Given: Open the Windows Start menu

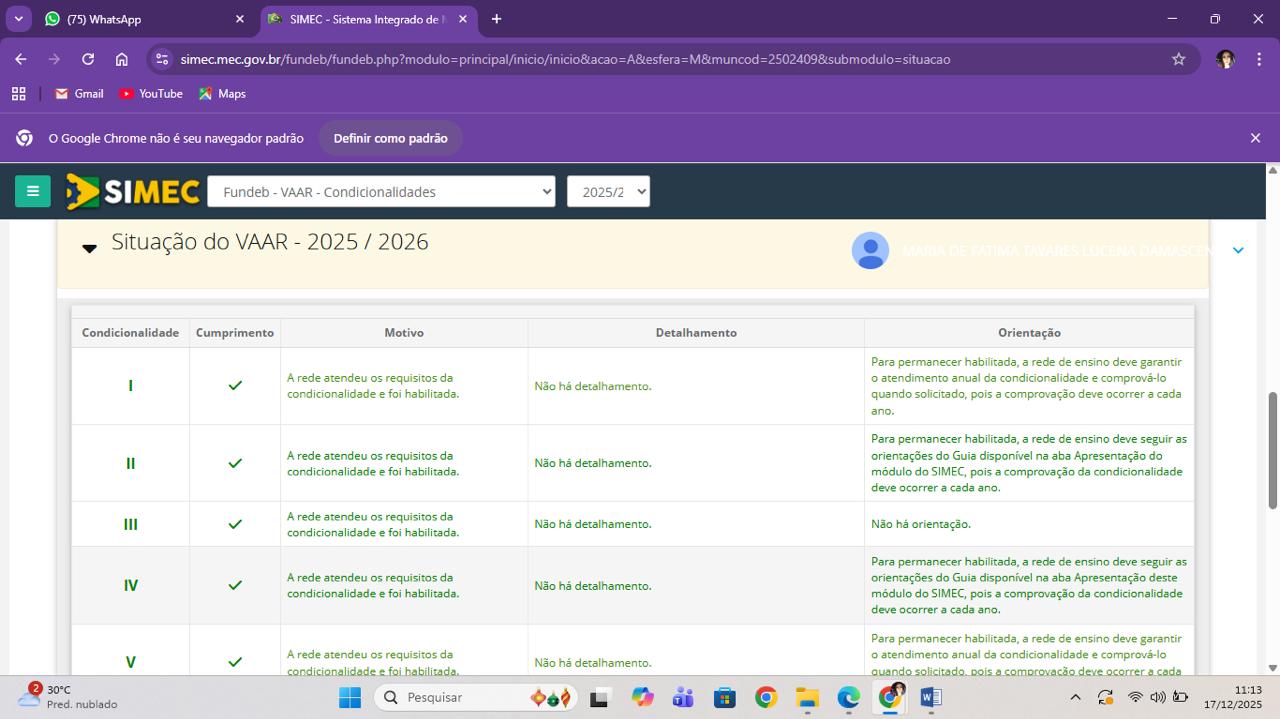Looking at the screenshot, I should (x=350, y=697).
